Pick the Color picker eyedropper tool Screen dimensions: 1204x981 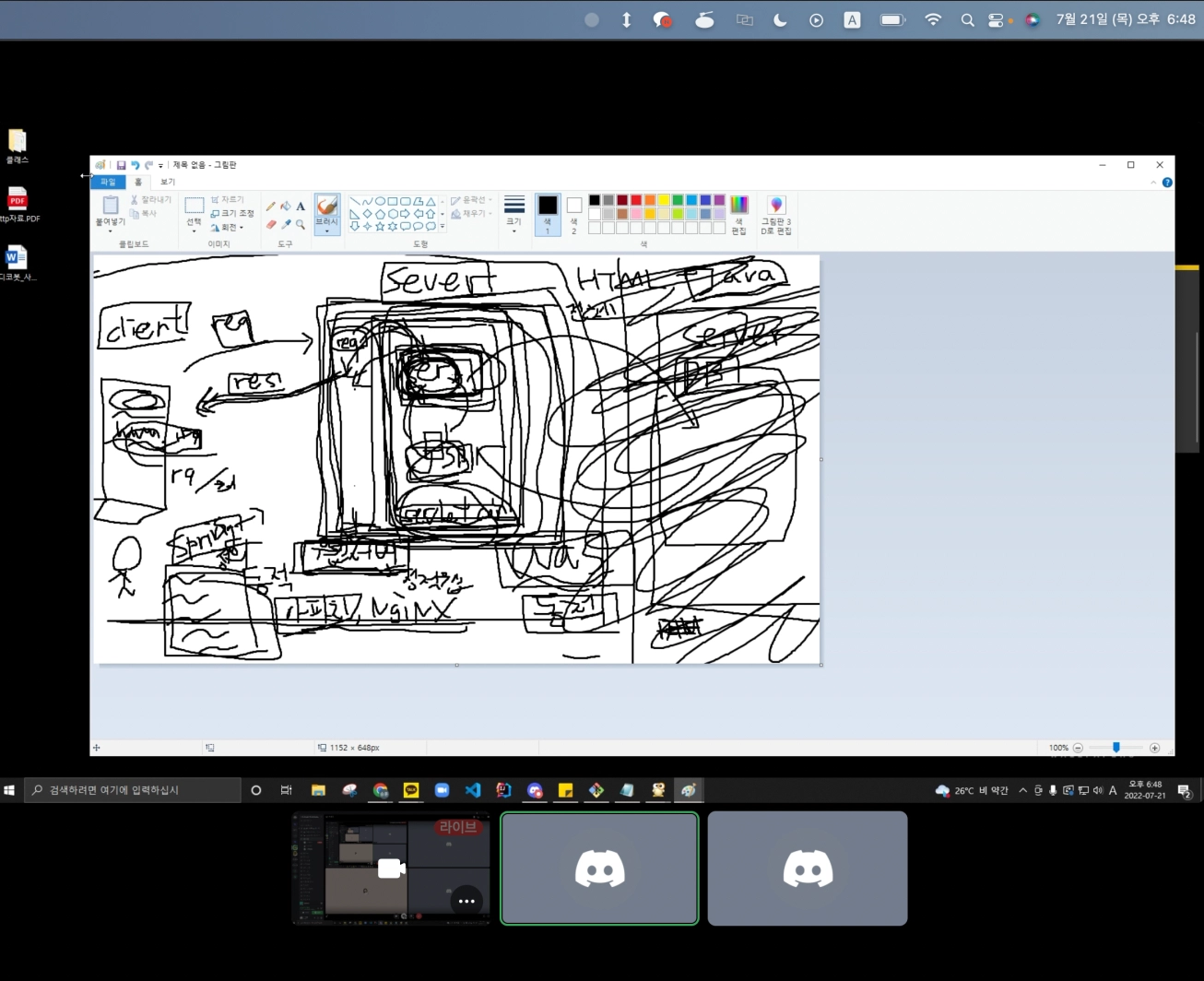point(286,224)
